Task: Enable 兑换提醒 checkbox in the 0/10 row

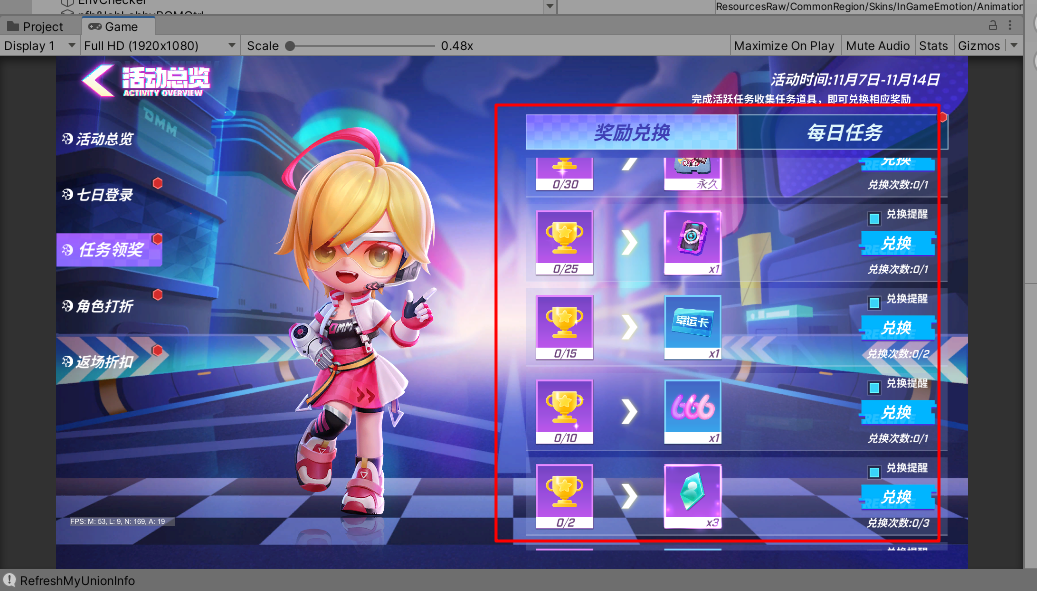Action: tap(874, 387)
